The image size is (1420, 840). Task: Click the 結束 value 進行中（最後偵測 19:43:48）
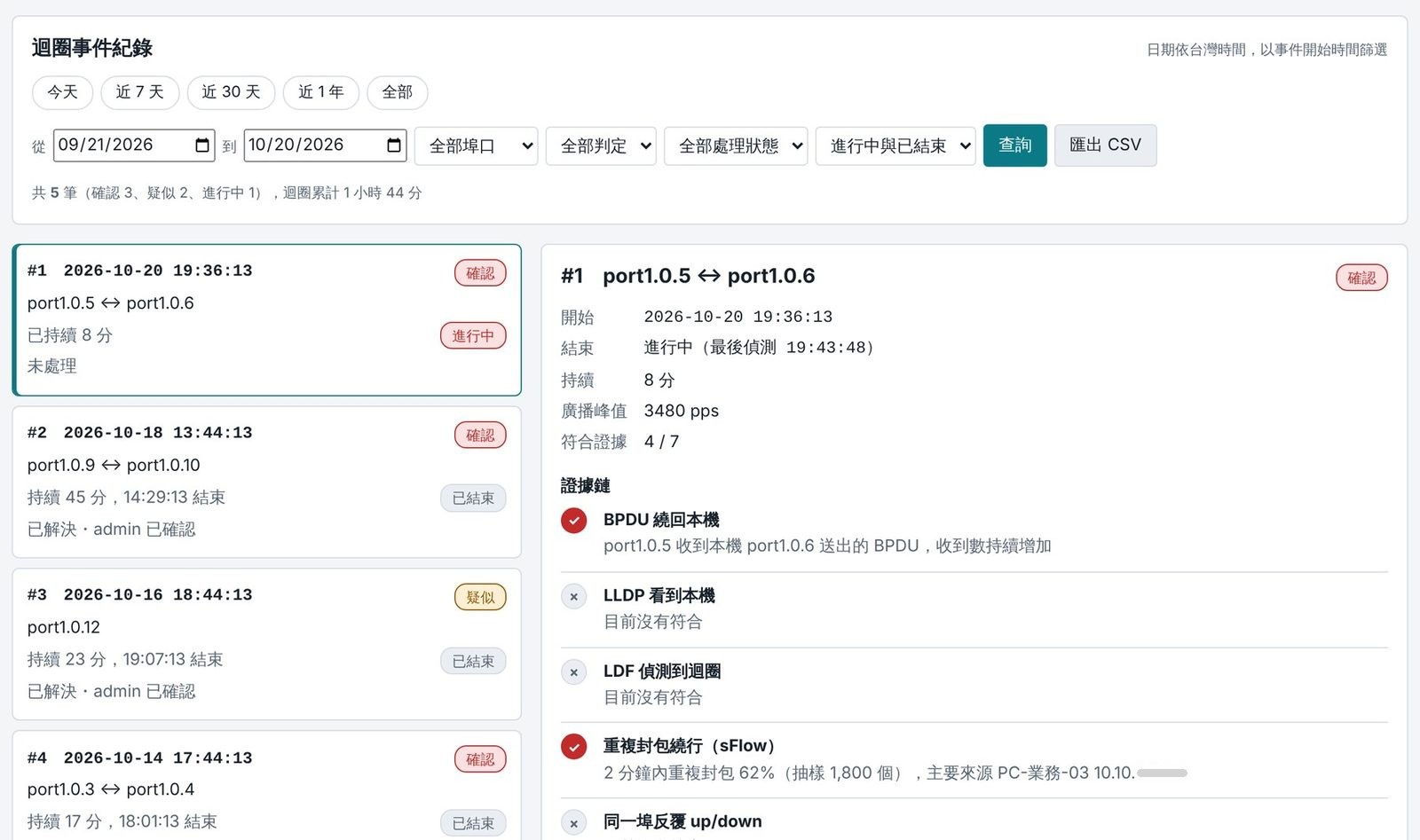[x=760, y=348]
